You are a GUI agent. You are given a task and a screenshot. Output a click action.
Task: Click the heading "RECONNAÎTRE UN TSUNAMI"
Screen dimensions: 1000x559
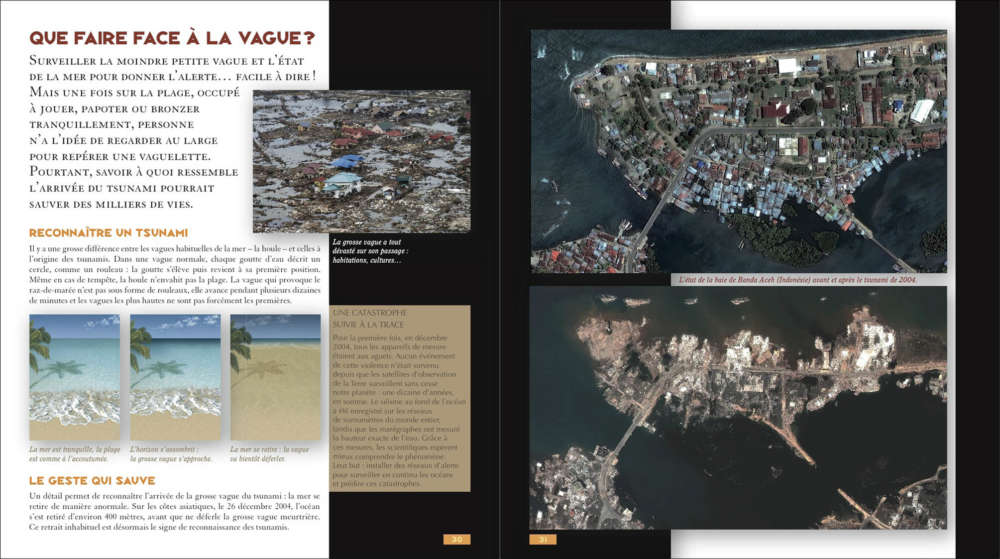(108, 233)
